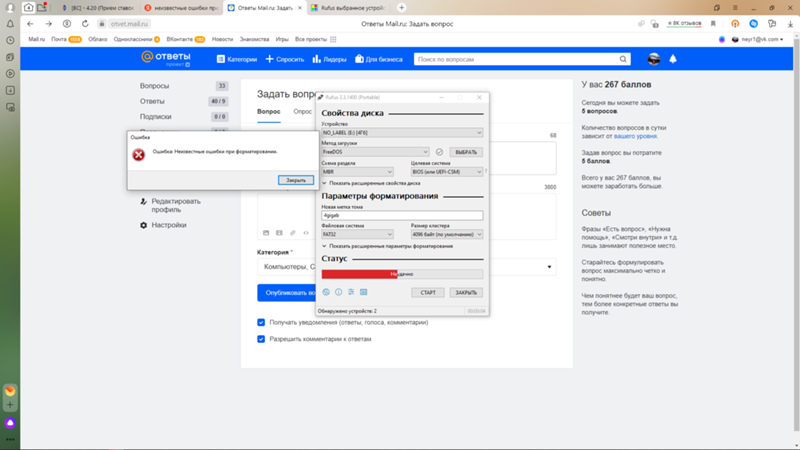Click the red status progress bar
This screenshot has width=800, height=450.
tap(401, 274)
